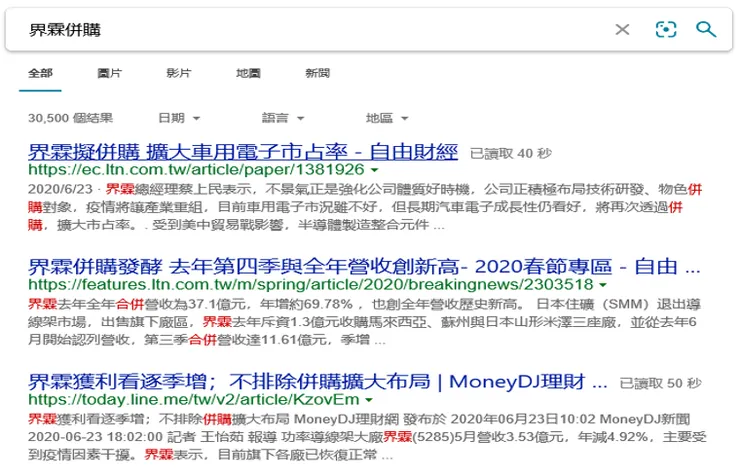Select the 全部 tab
740x472 pixels.
[x=40, y=73]
